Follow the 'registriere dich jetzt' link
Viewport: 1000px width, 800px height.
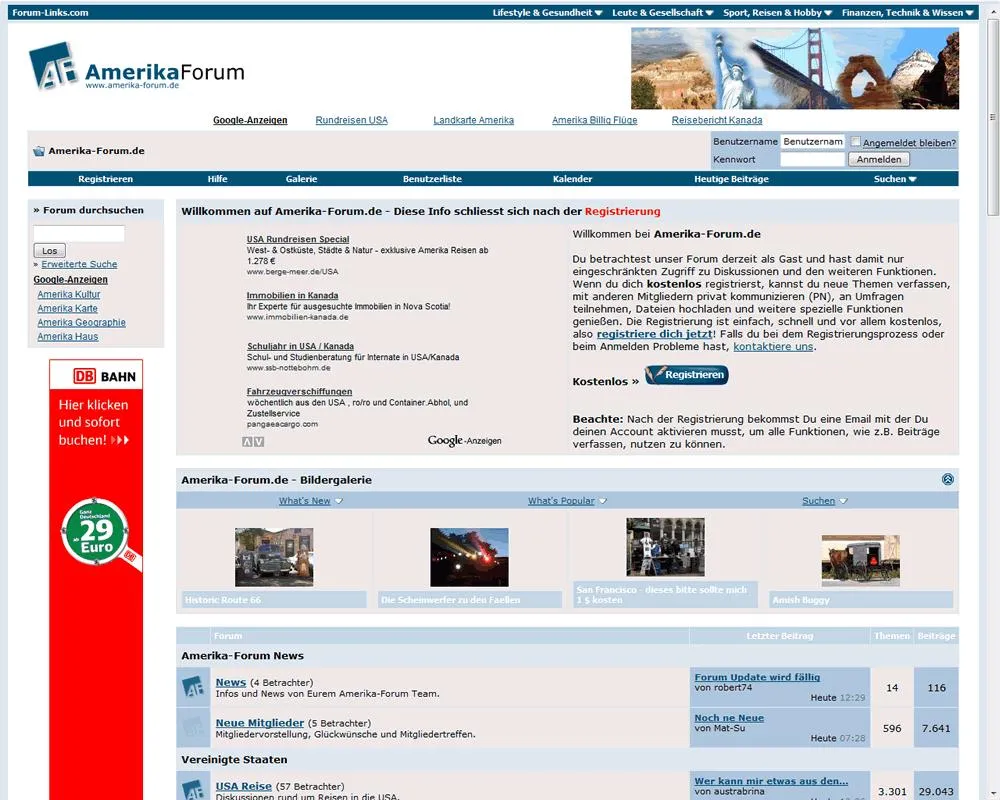click(654, 334)
